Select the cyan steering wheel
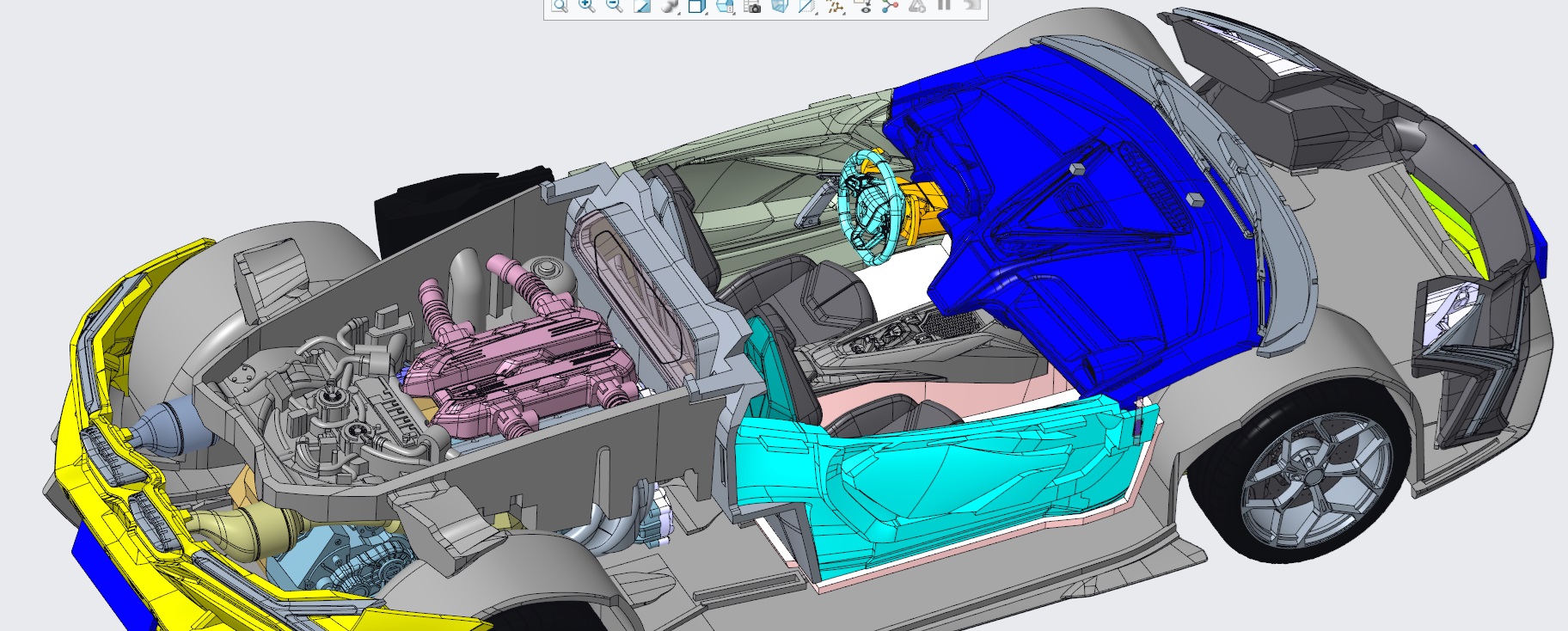1568x631 pixels. coord(868,206)
